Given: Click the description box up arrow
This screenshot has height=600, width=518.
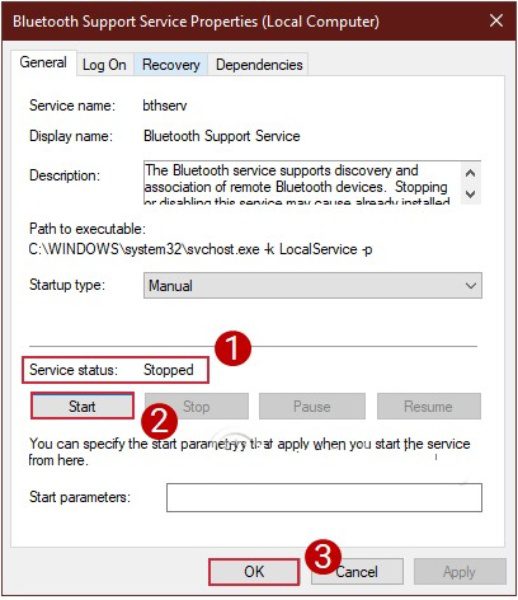Looking at the screenshot, I should 470,173.
